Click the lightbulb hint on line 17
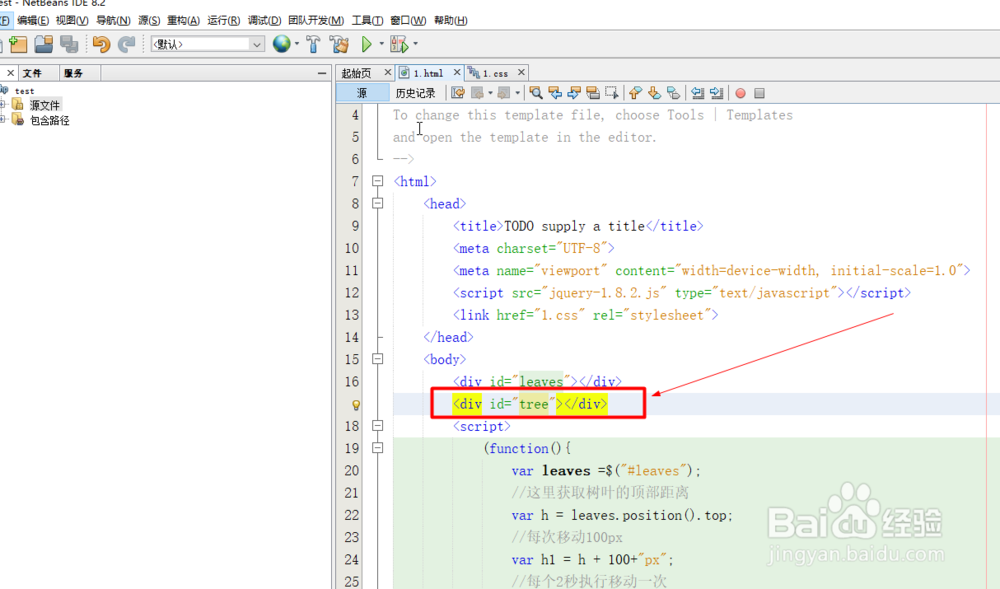The height and width of the screenshot is (589, 1000). (x=356, y=405)
